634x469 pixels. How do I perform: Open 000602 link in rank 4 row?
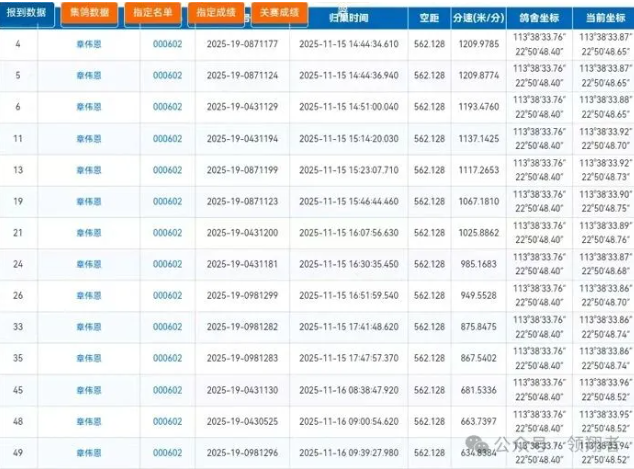point(167,44)
